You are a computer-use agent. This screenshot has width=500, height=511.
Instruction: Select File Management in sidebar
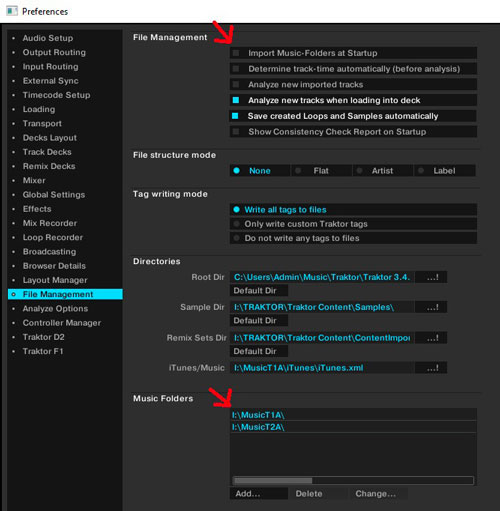click(x=65, y=294)
